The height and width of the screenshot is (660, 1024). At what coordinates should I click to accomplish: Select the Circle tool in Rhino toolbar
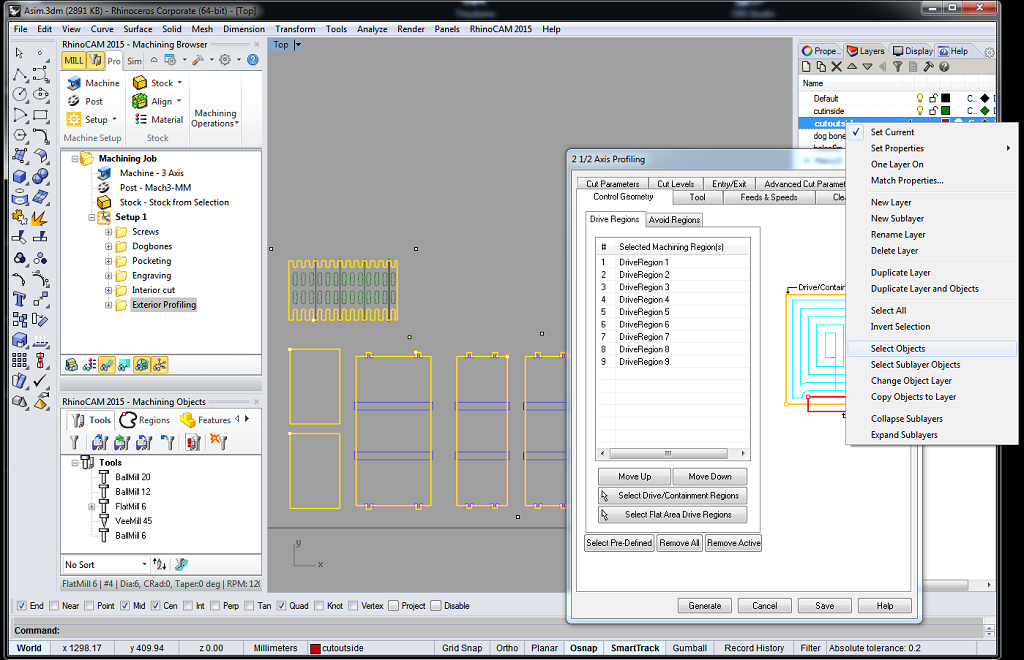[20, 95]
